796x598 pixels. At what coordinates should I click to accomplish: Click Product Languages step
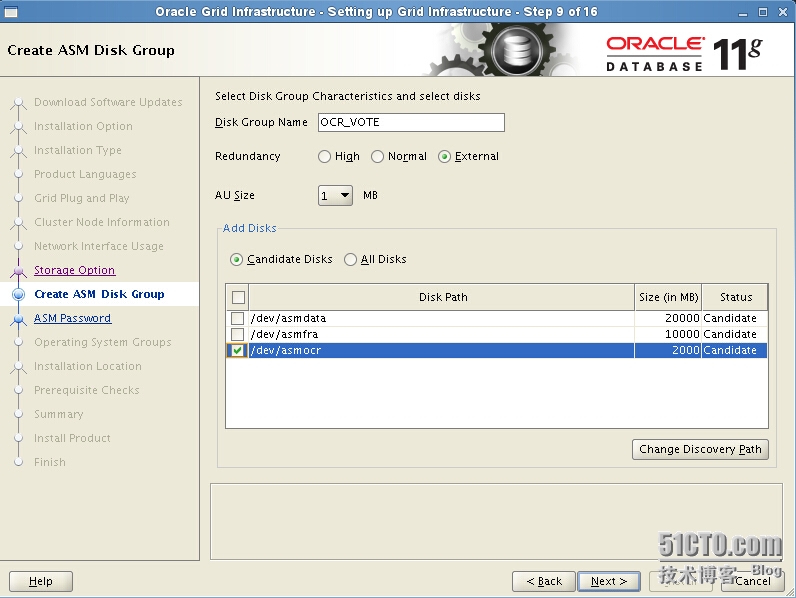(85, 174)
